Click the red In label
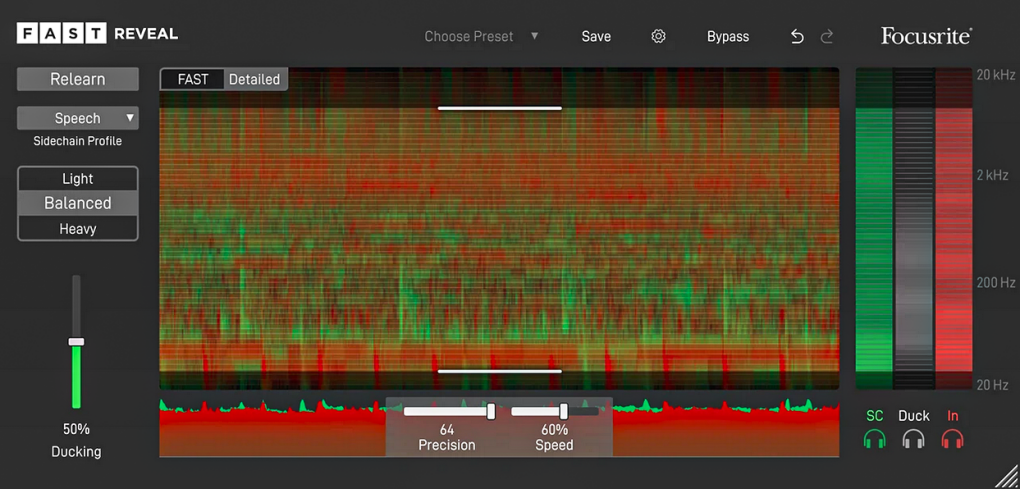 tap(953, 416)
